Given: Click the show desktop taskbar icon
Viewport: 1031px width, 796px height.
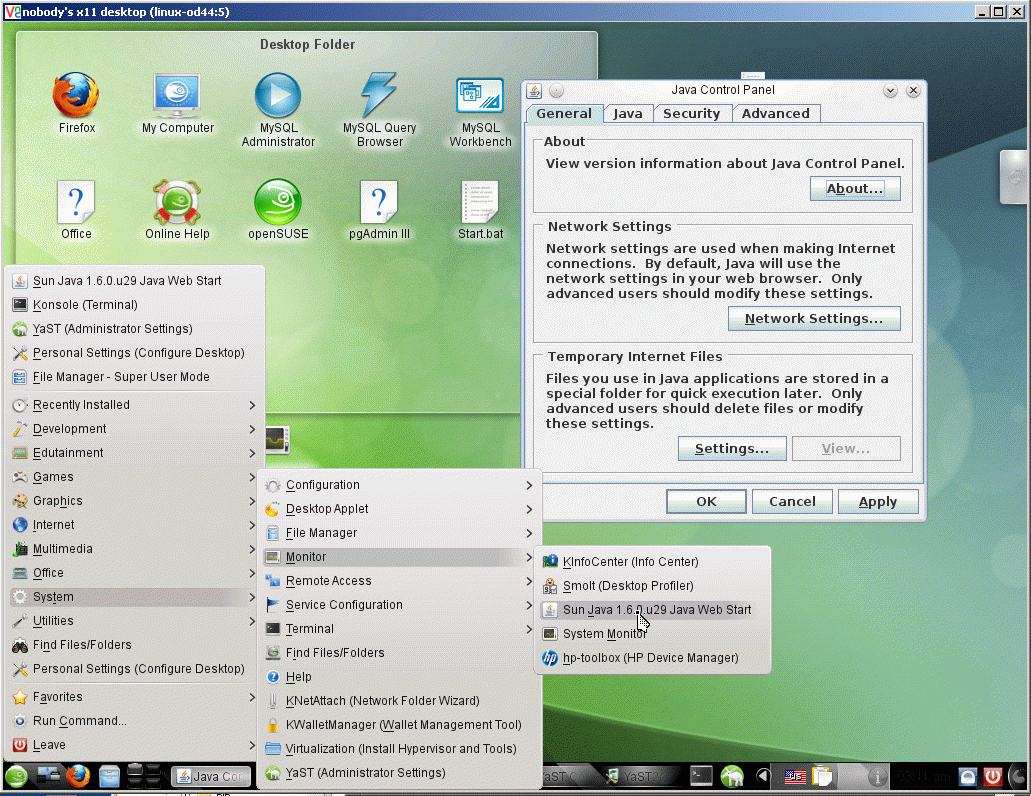Looking at the screenshot, I should pyautogui.click(x=49, y=776).
